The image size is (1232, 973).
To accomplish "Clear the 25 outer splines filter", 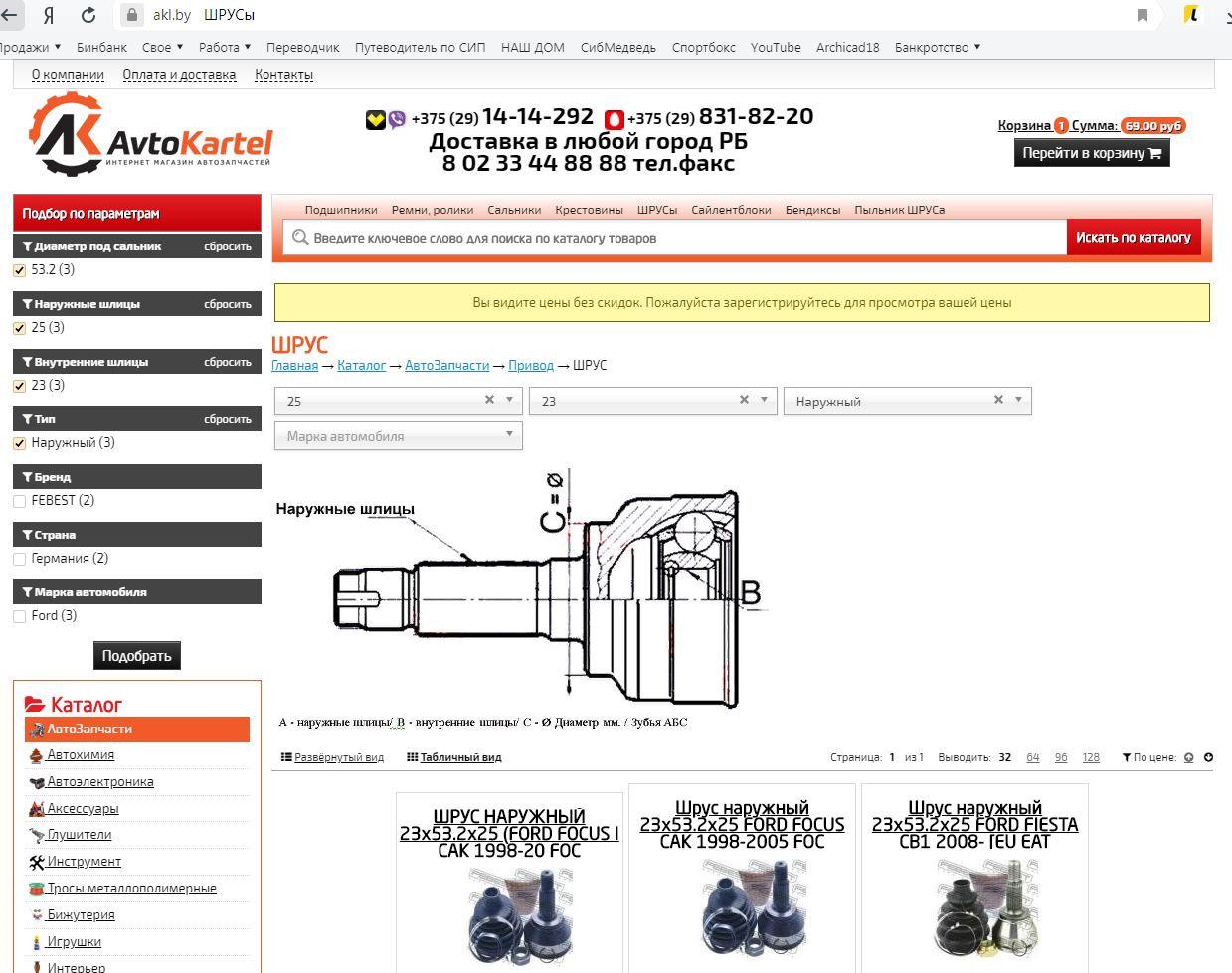I will [x=489, y=400].
